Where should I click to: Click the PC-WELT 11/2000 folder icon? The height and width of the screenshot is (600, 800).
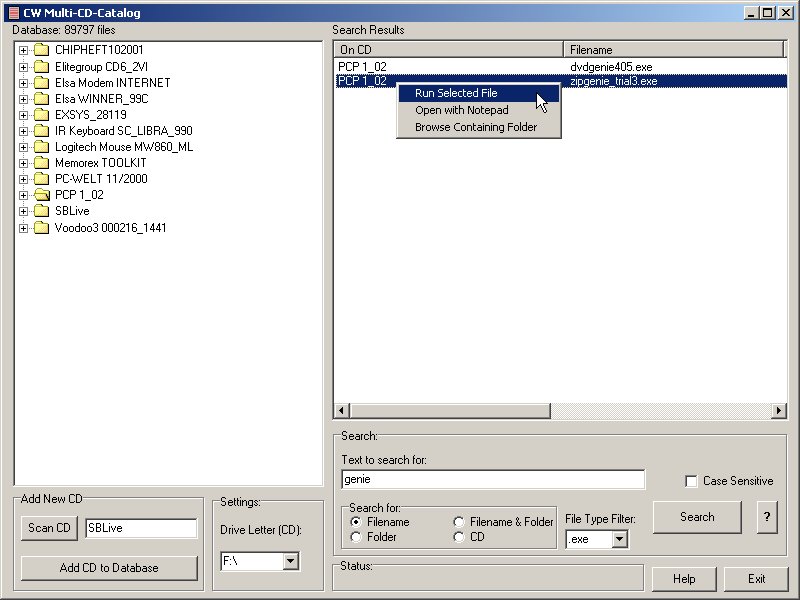click(41, 179)
